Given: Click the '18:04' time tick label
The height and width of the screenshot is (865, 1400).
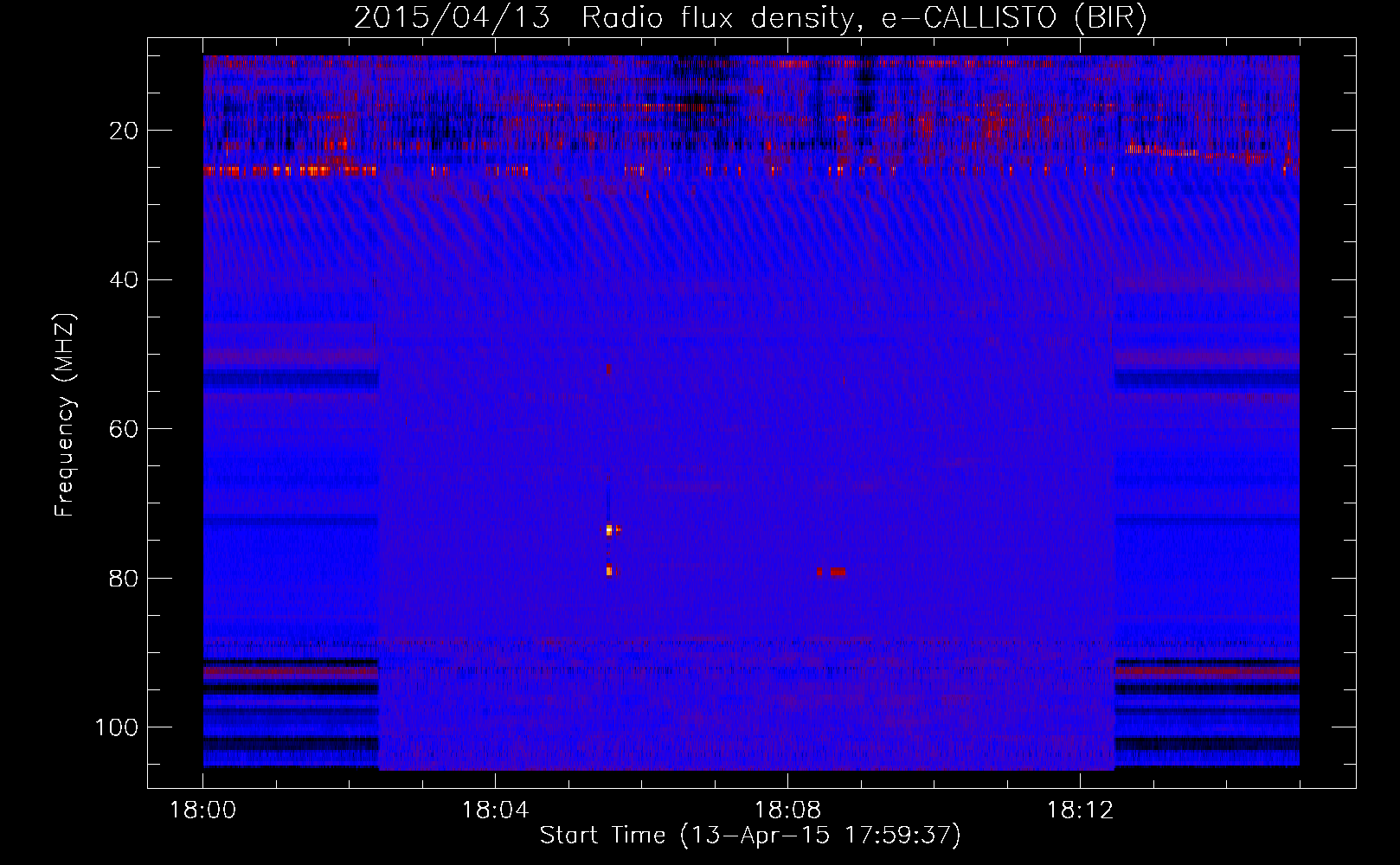Looking at the screenshot, I should tap(495, 810).
